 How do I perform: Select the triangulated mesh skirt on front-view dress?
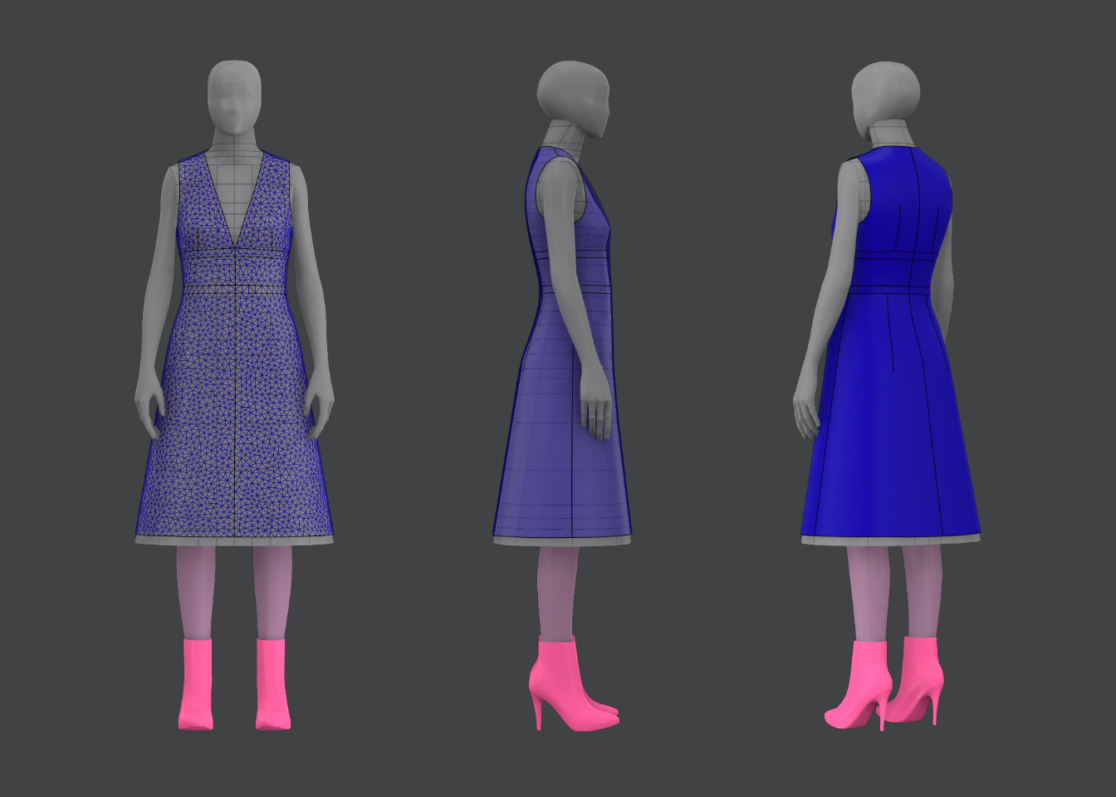coord(234,420)
